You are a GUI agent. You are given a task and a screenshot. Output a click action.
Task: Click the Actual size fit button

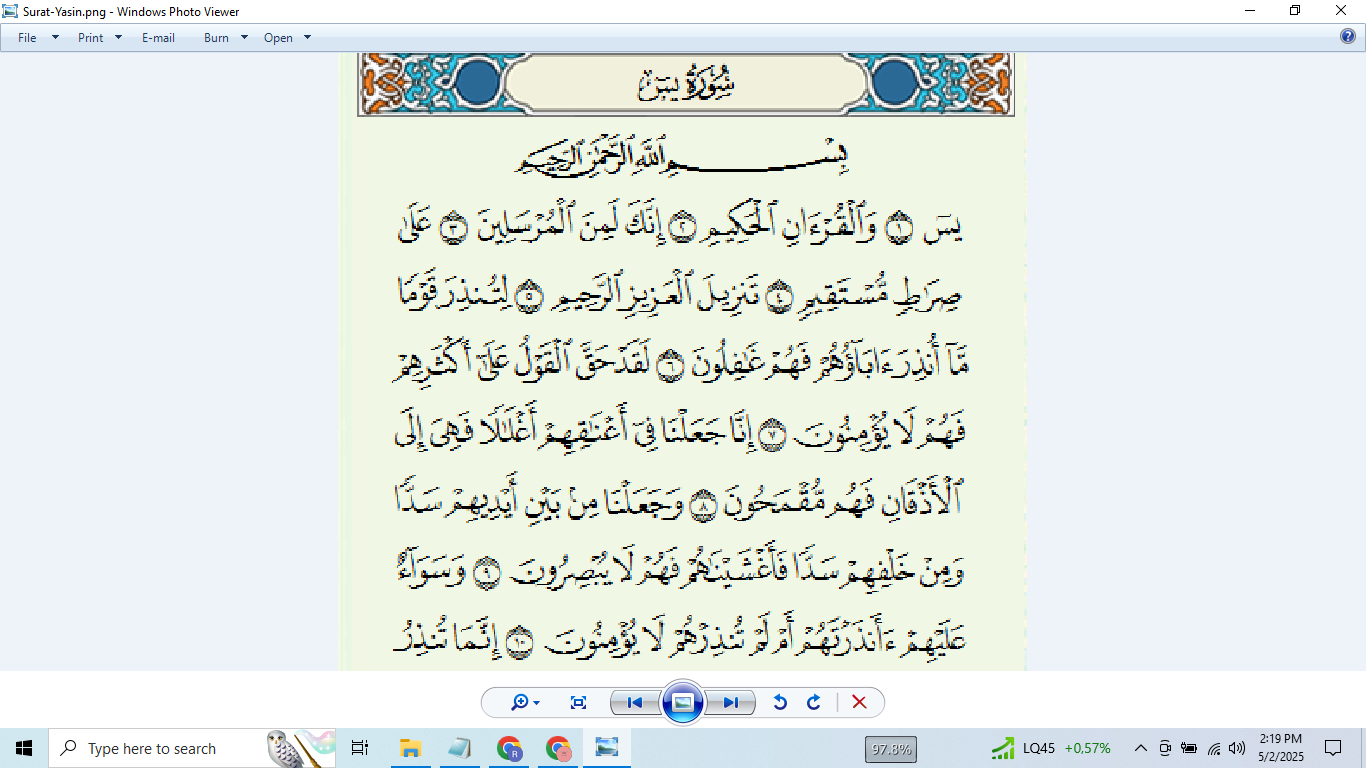click(x=578, y=703)
